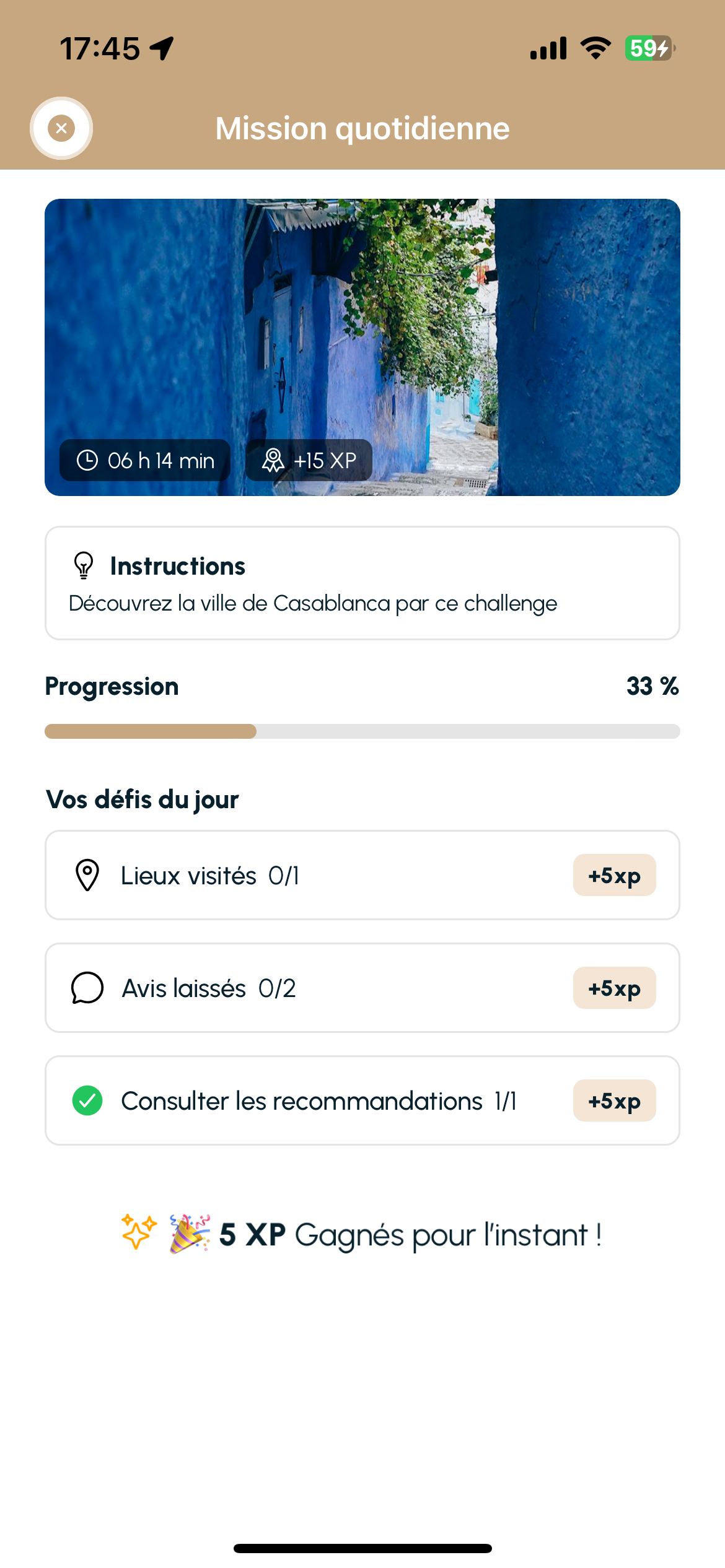Tap the lightbulb icon next to Instructions
This screenshot has height=1568, width=725.
[84, 565]
